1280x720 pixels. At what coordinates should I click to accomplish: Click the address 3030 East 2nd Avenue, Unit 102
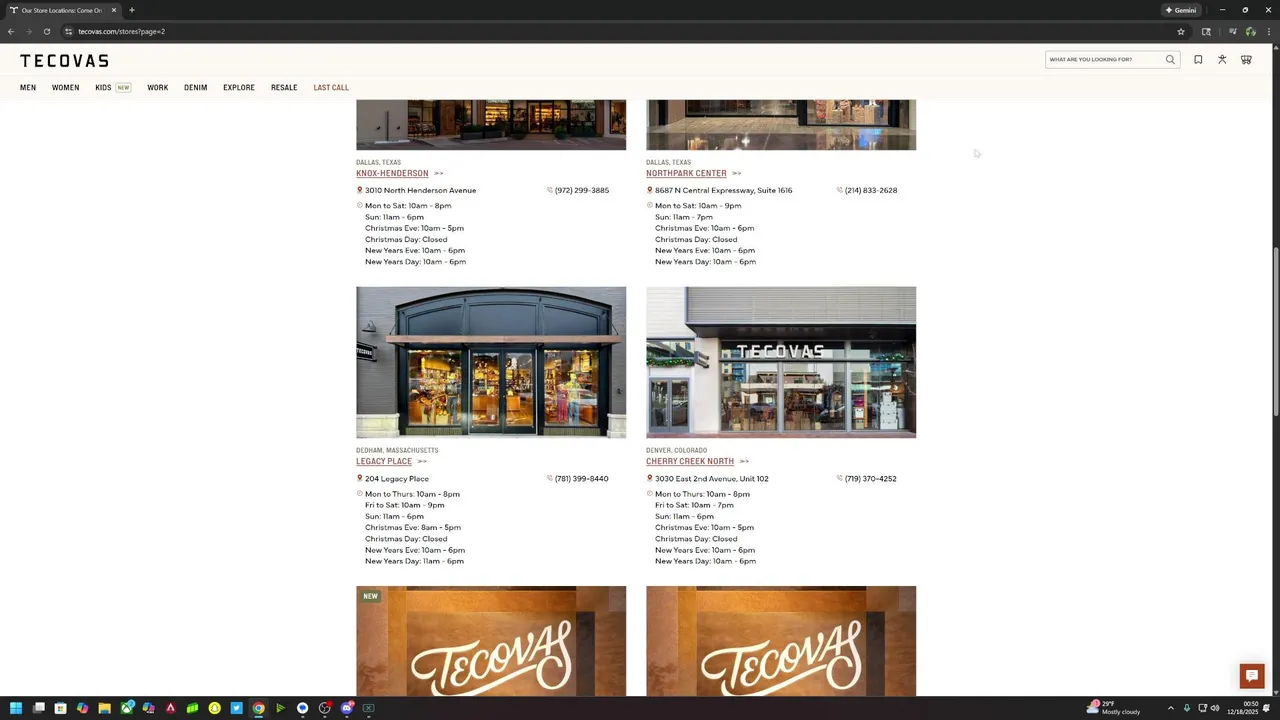tap(712, 479)
